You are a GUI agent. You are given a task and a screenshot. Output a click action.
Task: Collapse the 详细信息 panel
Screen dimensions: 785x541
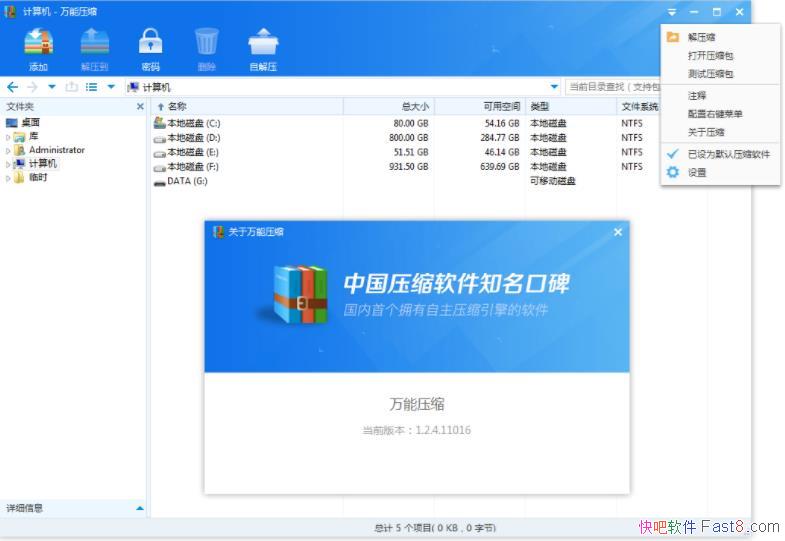coord(139,508)
